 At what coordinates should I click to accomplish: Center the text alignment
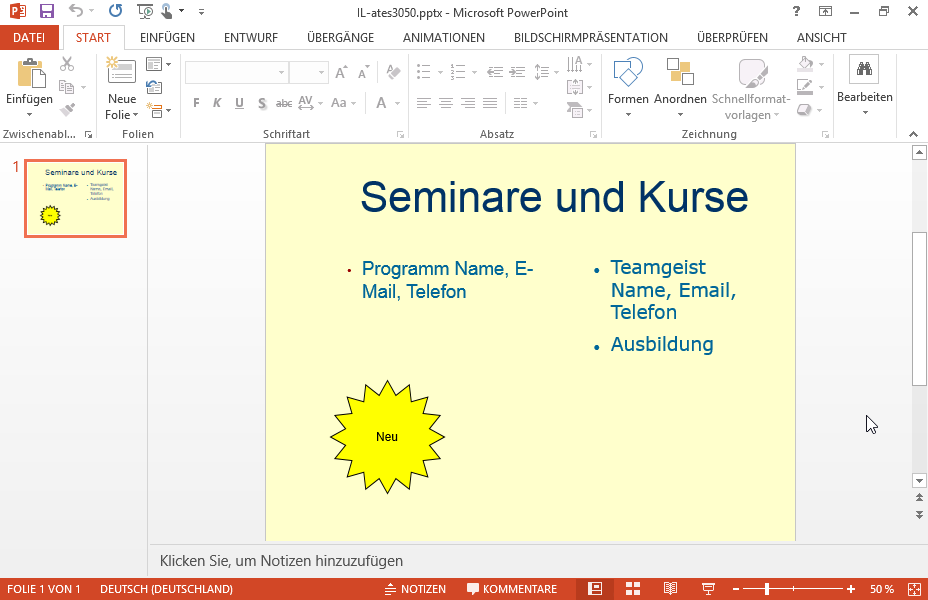click(446, 103)
